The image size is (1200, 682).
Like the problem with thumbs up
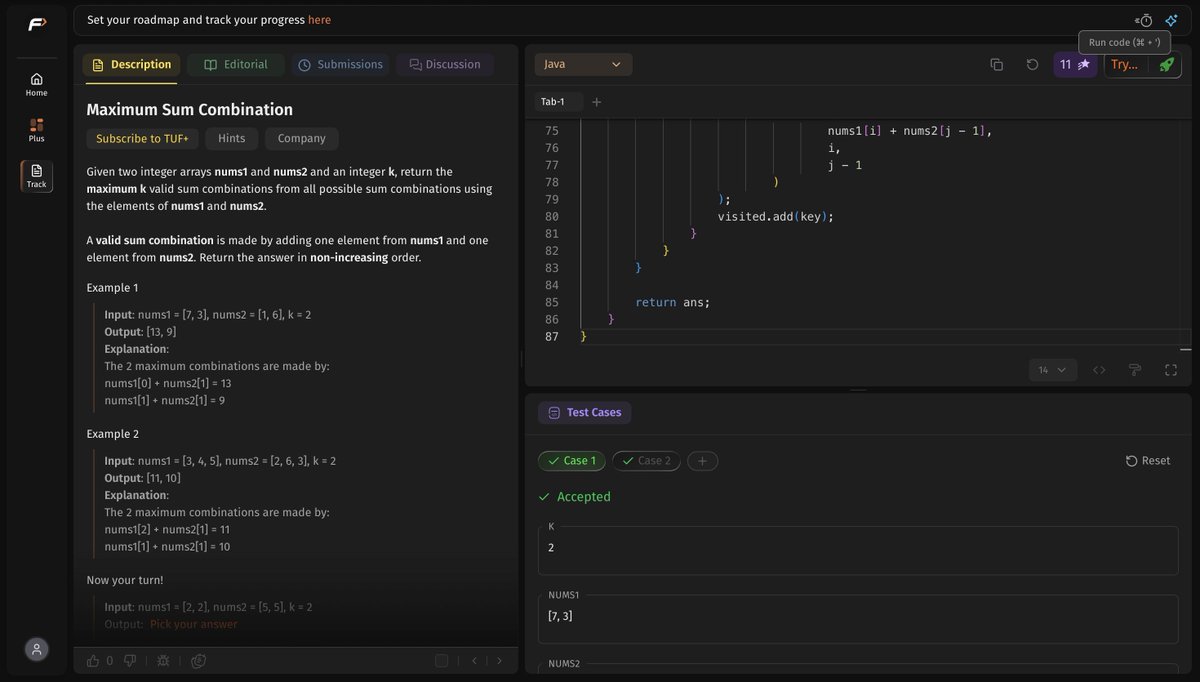(x=93, y=661)
